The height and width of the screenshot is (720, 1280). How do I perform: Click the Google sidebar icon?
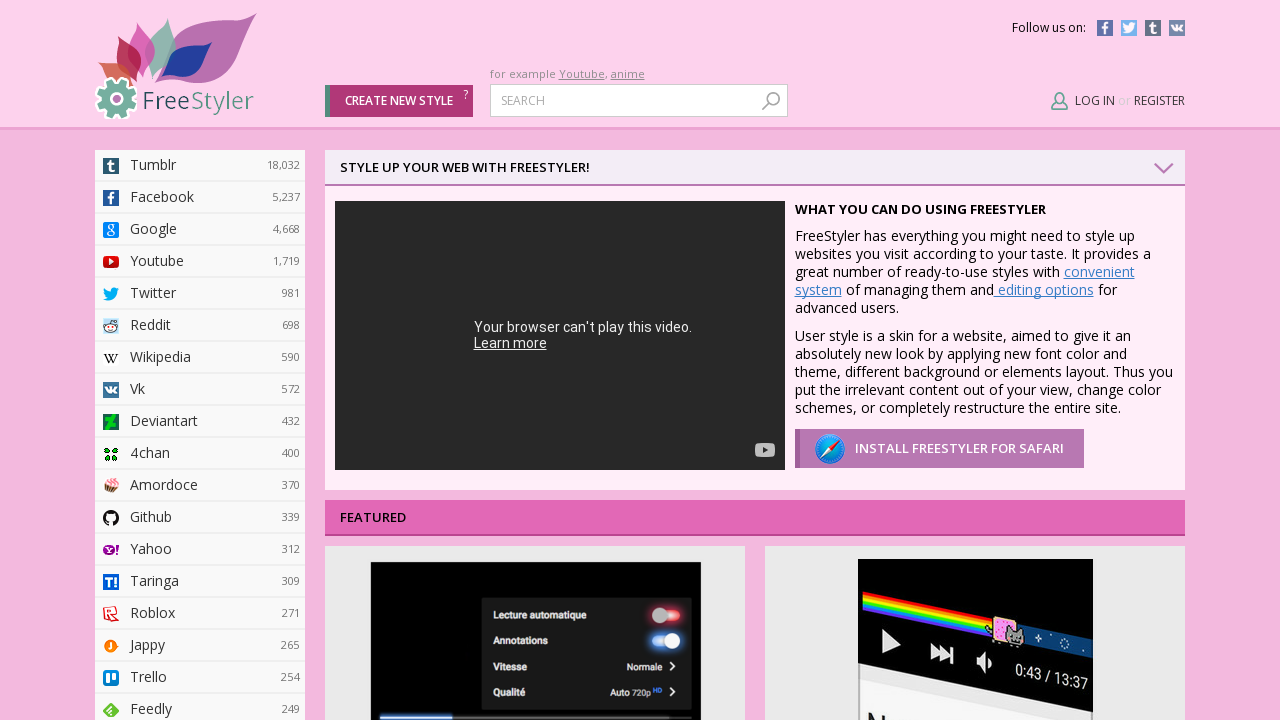111,230
